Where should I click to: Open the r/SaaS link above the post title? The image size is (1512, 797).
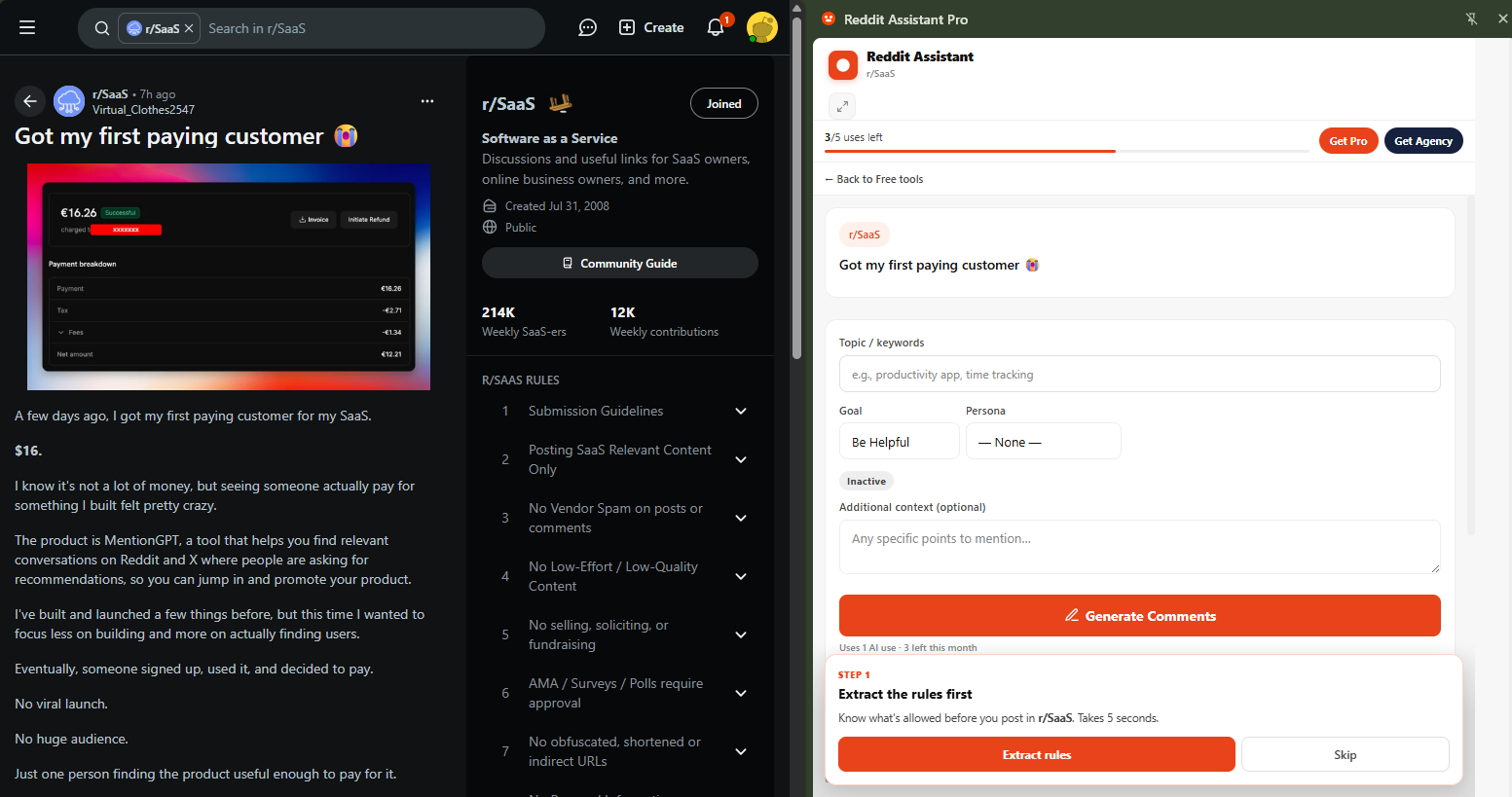pyautogui.click(x=110, y=94)
